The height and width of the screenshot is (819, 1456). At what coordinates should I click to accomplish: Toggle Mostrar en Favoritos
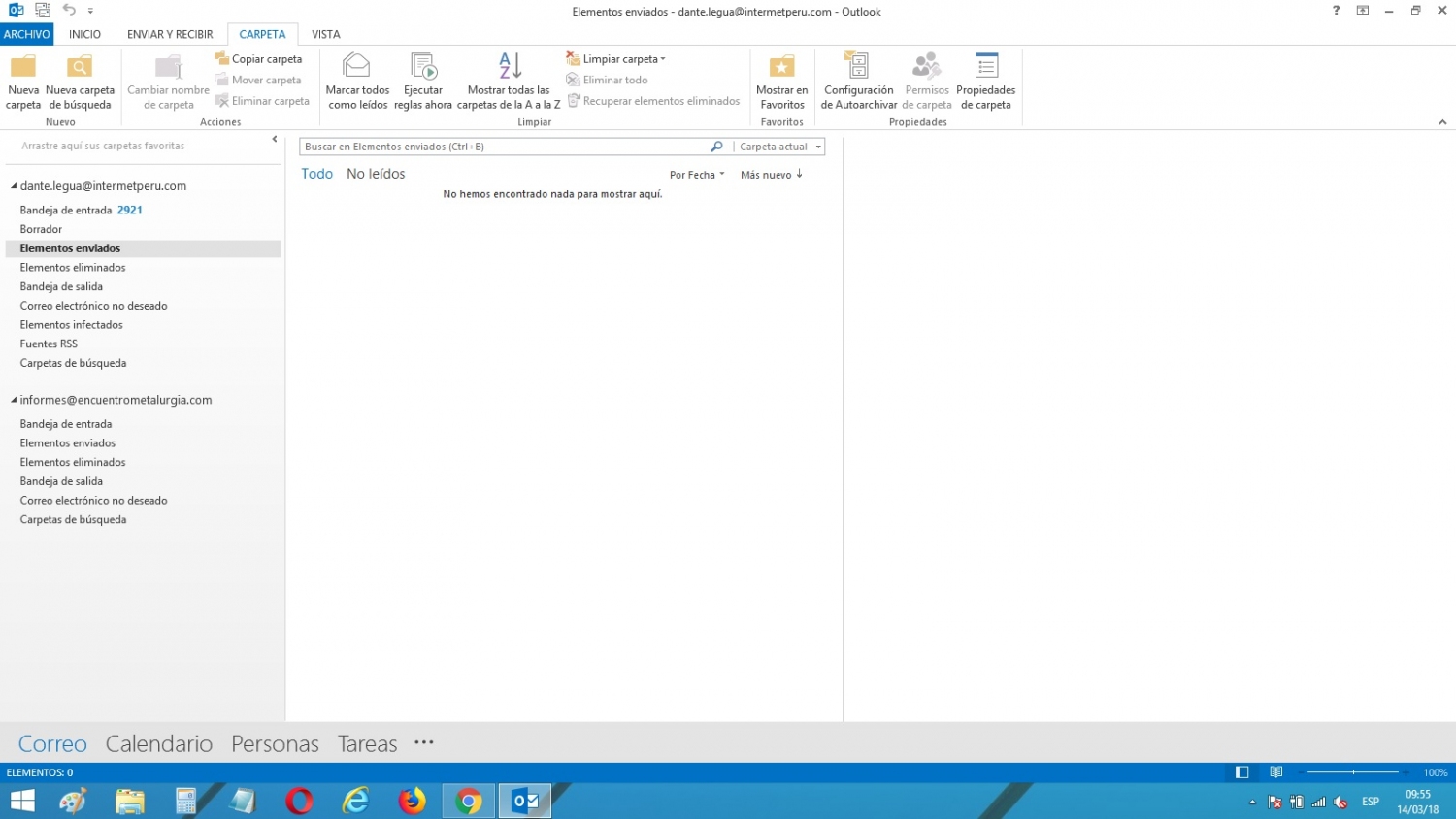point(781,82)
